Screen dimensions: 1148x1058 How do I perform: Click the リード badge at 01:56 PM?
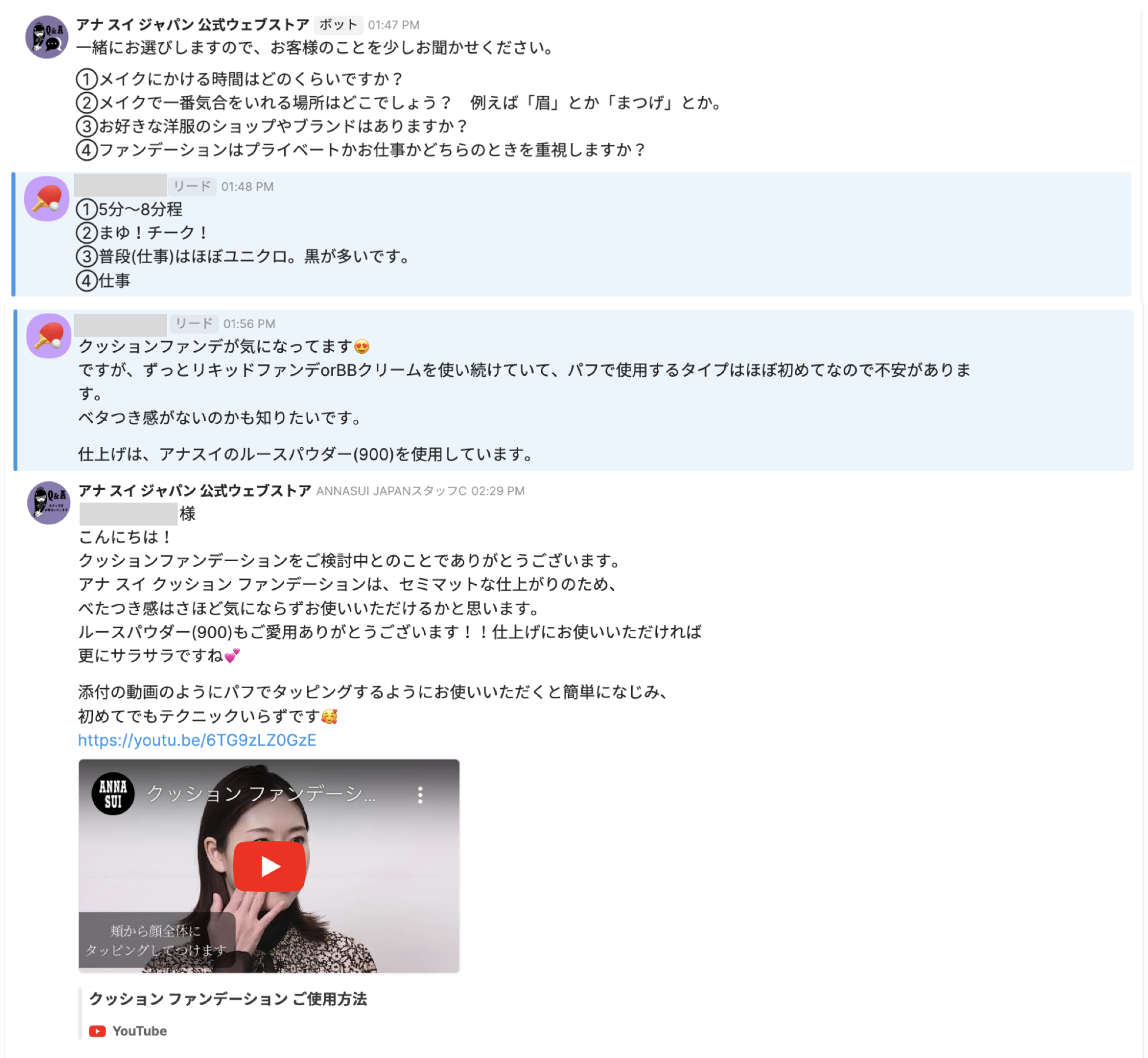pyautogui.click(x=194, y=323)
